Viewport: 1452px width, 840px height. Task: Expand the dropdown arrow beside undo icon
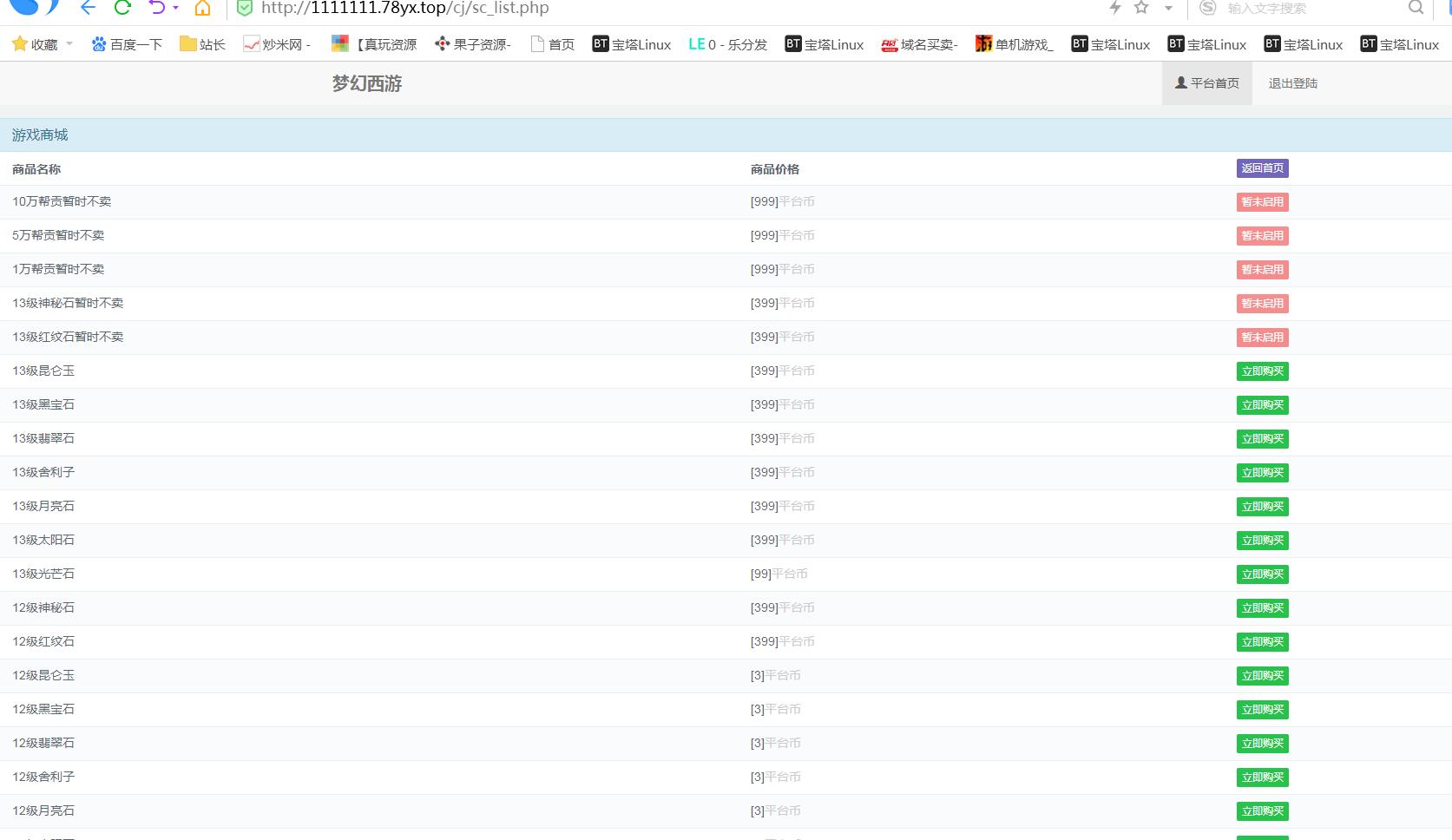point(176,8)
